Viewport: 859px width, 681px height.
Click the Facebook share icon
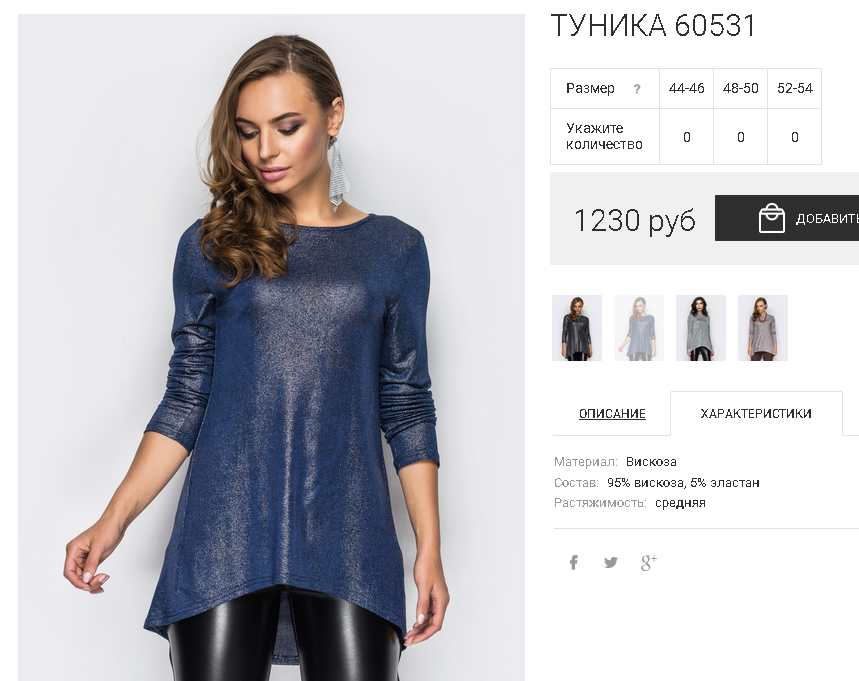pyautogui.click(x=574, y=562)
